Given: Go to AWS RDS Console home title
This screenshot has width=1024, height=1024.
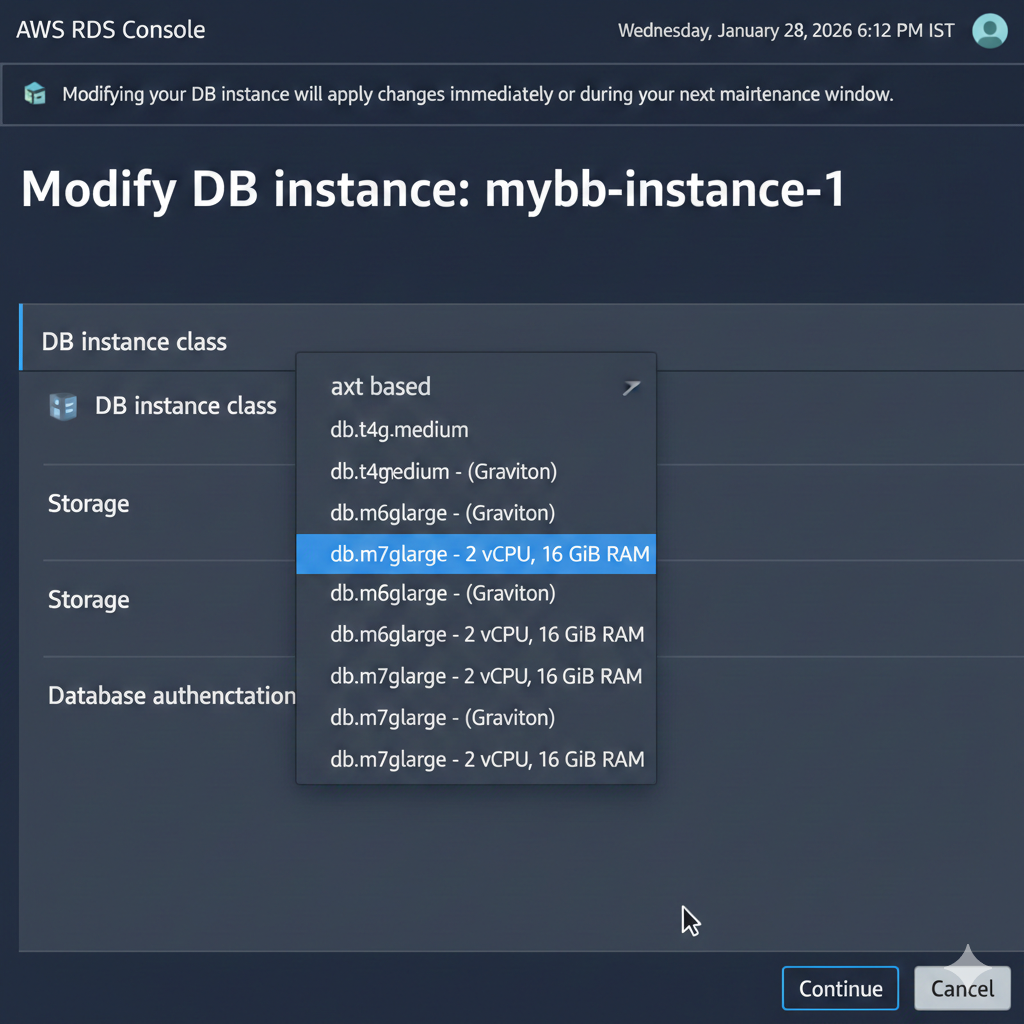Looking at the screenshot, I should click(x=111, y=30).
